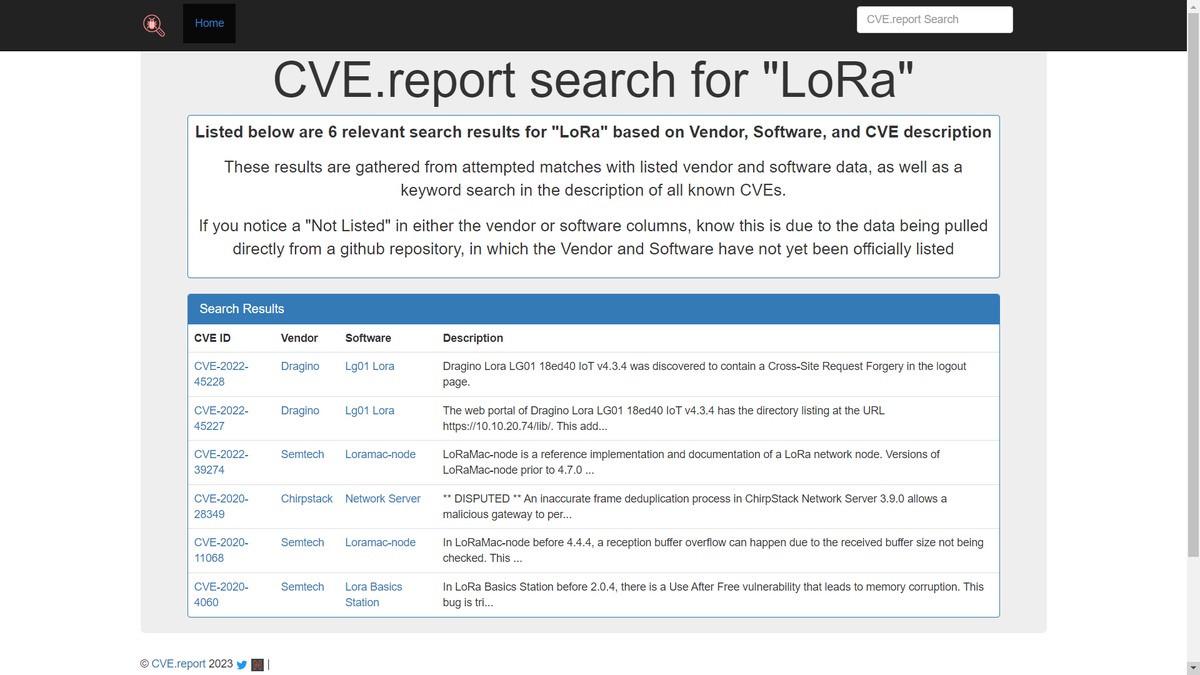Click the DISPUTED frame deduplication description

pyautogui.click(x=695, y=506)
